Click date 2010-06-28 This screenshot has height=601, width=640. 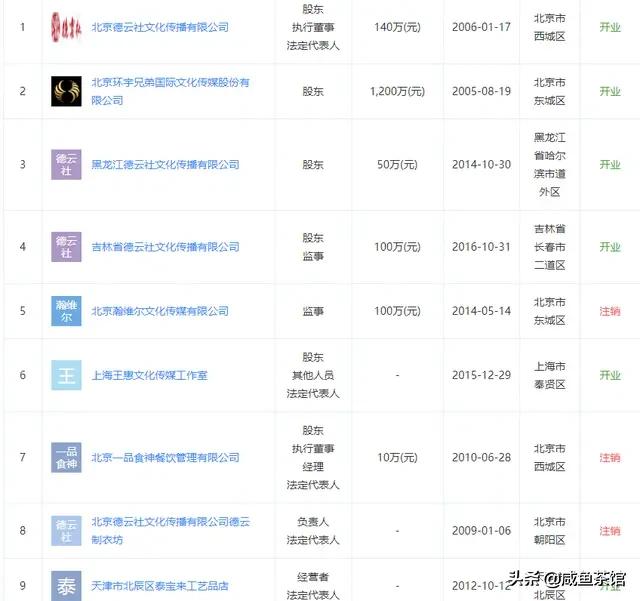(481, 458)
